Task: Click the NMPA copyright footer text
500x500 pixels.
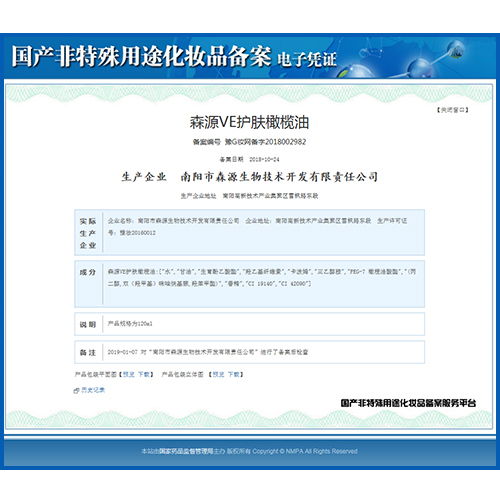Action: [x=249, y=451]
